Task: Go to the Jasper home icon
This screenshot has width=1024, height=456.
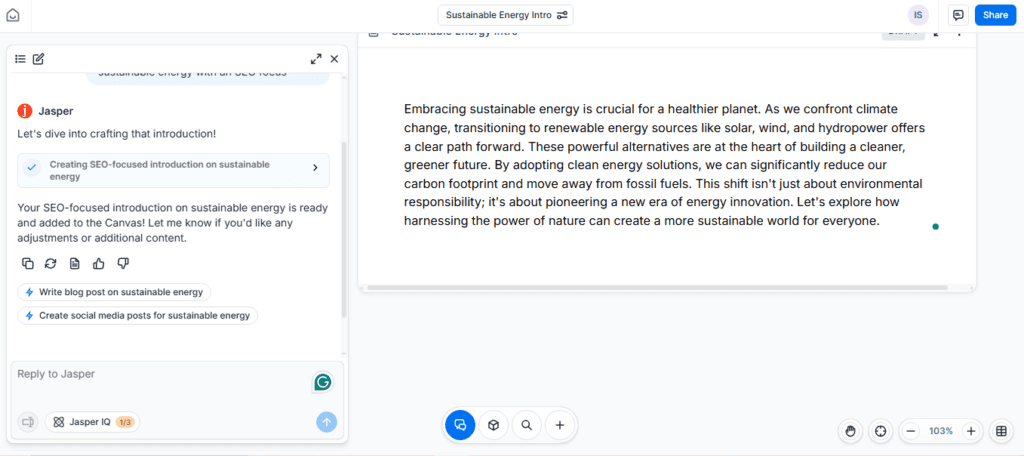Action: (12, 14)
